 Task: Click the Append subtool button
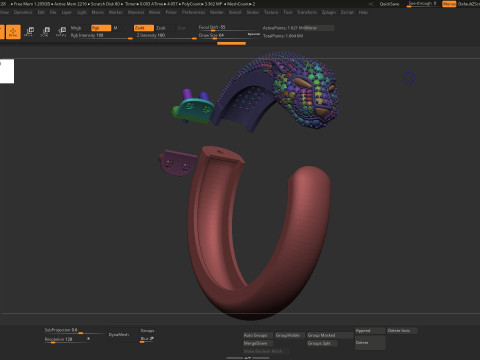tap(370, 331)
